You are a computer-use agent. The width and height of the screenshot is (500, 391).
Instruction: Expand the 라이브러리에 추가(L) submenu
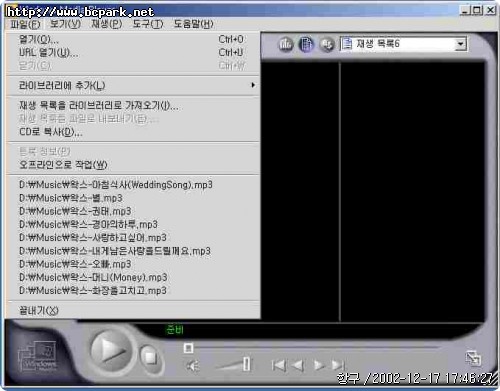[x=133, y=86]
